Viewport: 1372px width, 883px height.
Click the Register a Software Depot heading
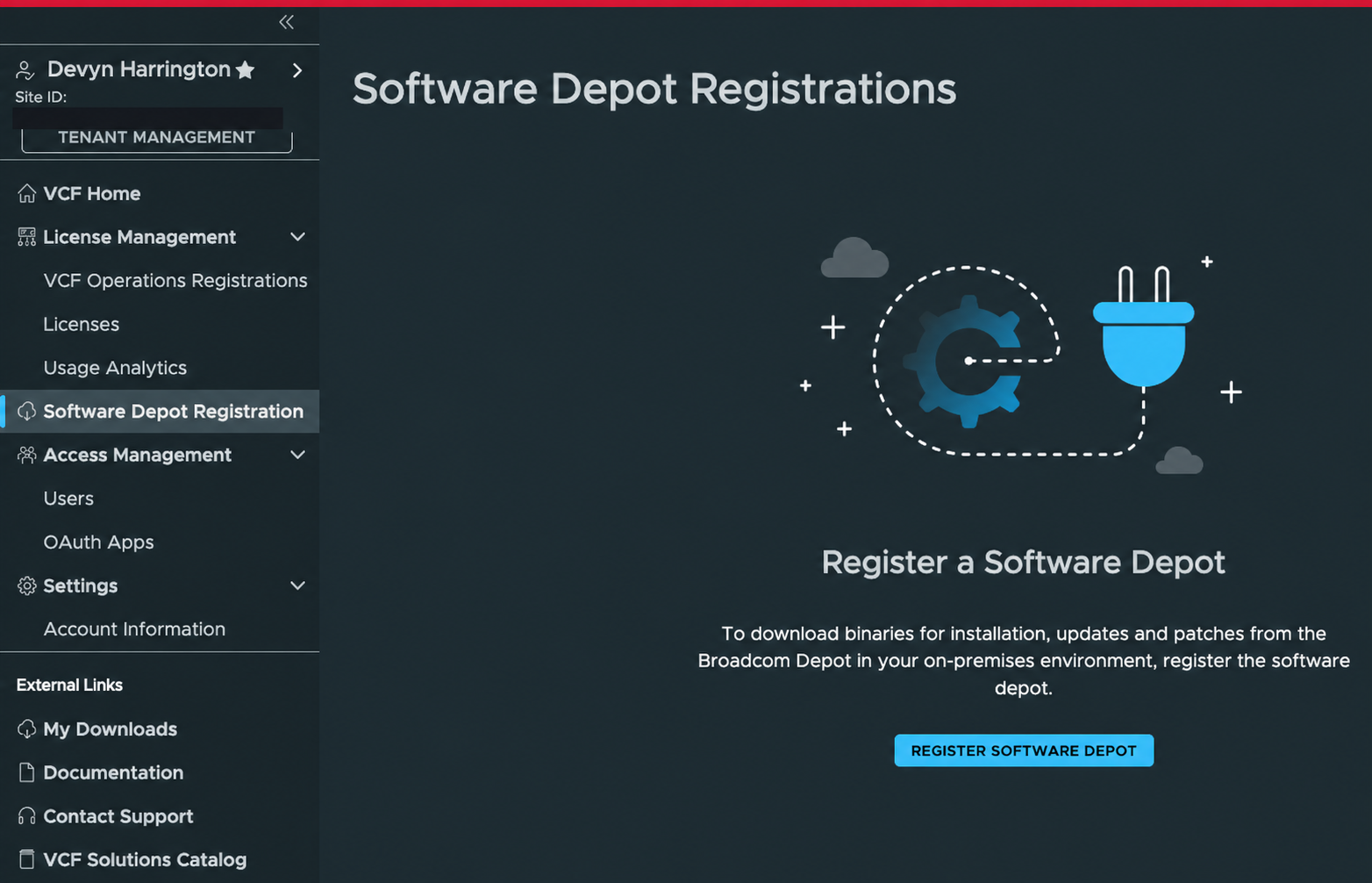point(1024,562)
